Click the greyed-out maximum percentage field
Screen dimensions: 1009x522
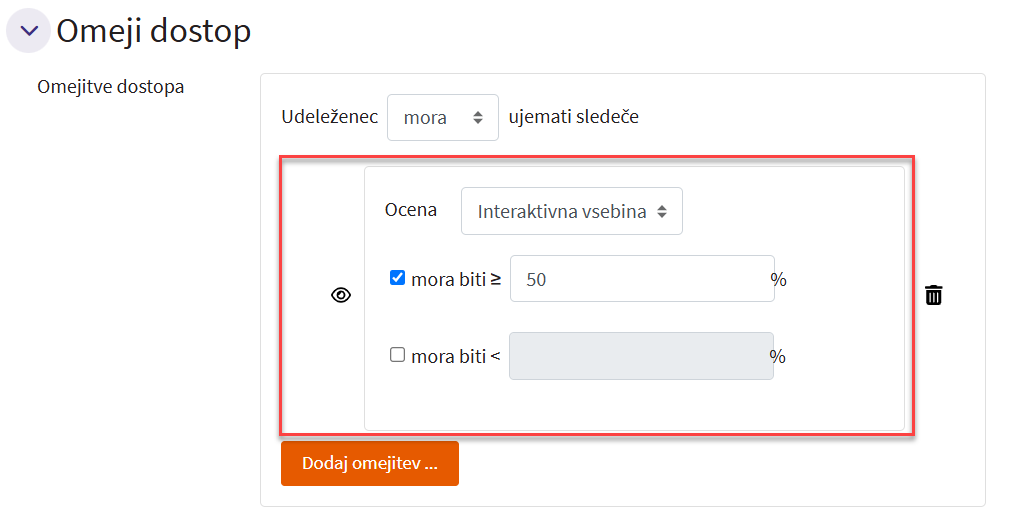(x=641, y=356)
